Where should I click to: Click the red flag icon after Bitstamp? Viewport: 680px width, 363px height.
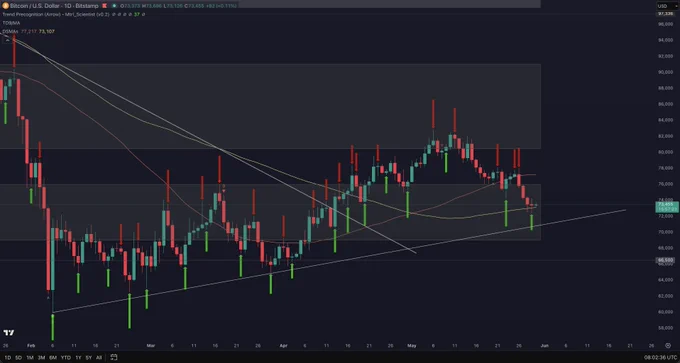pyautogui.click(x=105, y=6)
